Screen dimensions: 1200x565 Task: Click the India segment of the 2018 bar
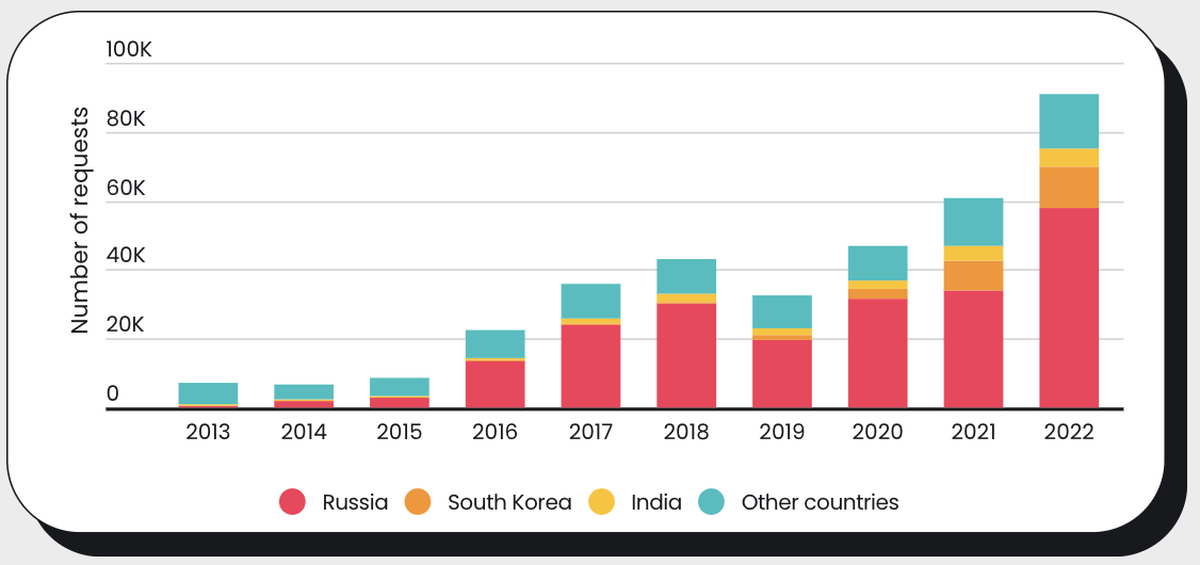point(686,299)
